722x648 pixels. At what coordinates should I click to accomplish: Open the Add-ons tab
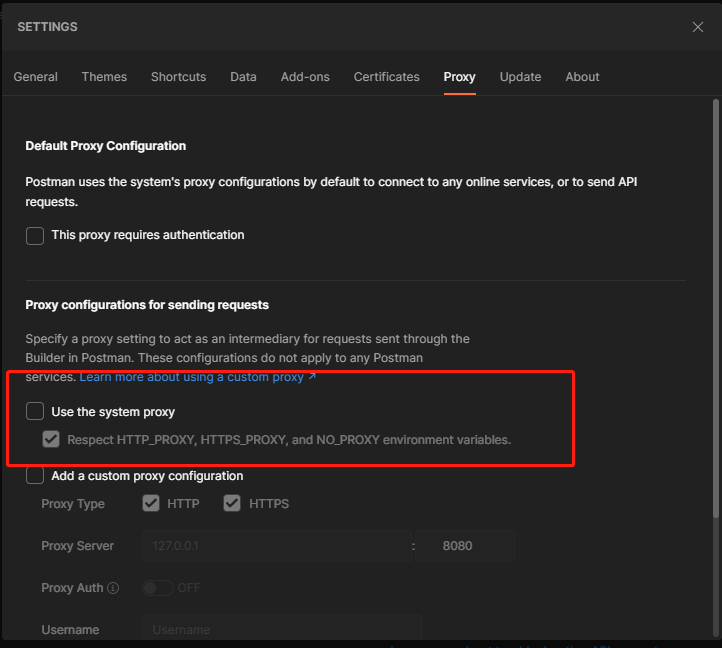(x=305, y=77)
